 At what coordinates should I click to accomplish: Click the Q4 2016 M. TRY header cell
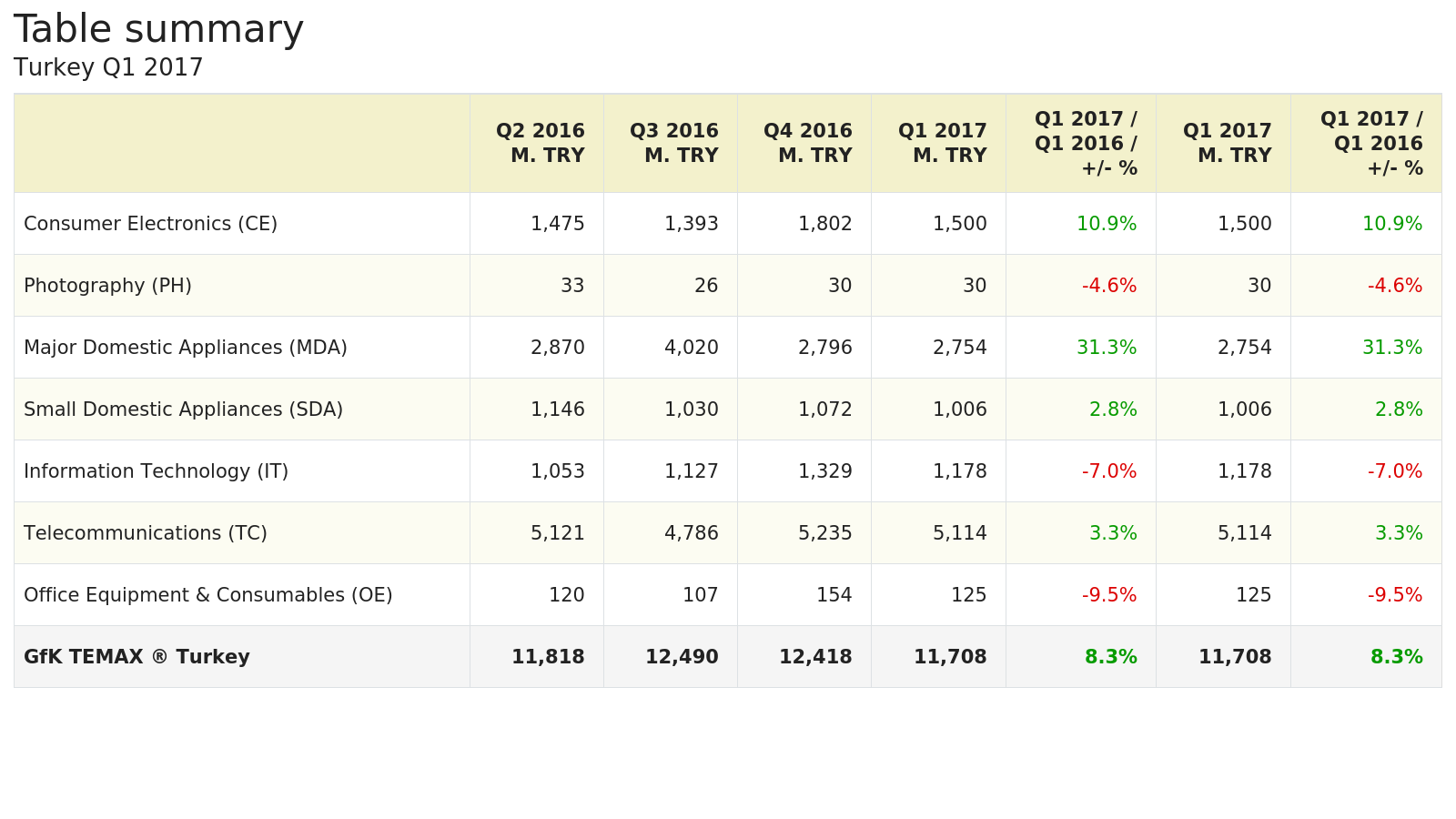point(807,143)
